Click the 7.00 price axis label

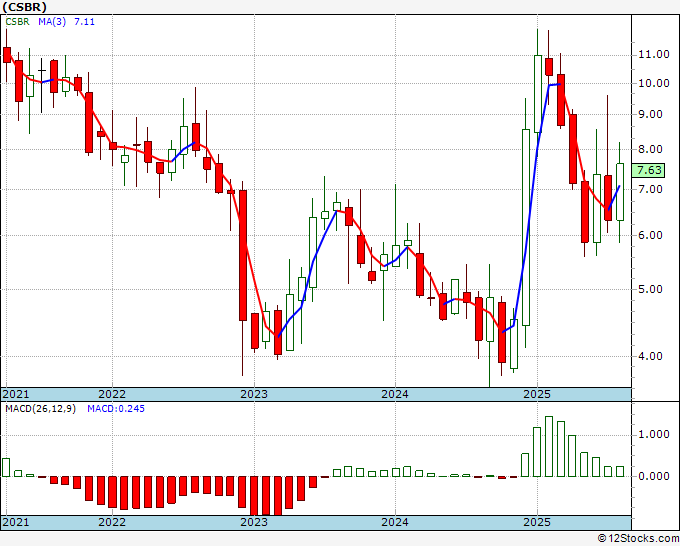pyautogui.click(x=651, y=189)
